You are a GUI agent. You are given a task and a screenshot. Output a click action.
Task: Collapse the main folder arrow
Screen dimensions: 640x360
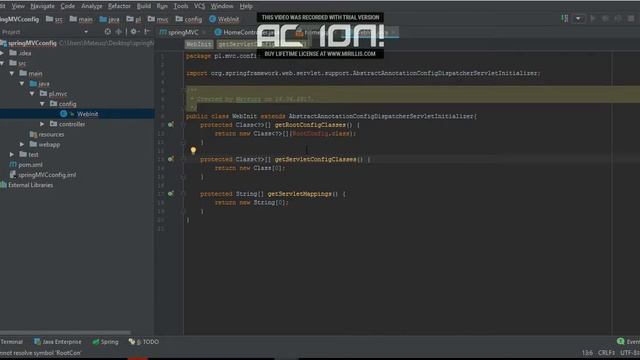[12, 73]
